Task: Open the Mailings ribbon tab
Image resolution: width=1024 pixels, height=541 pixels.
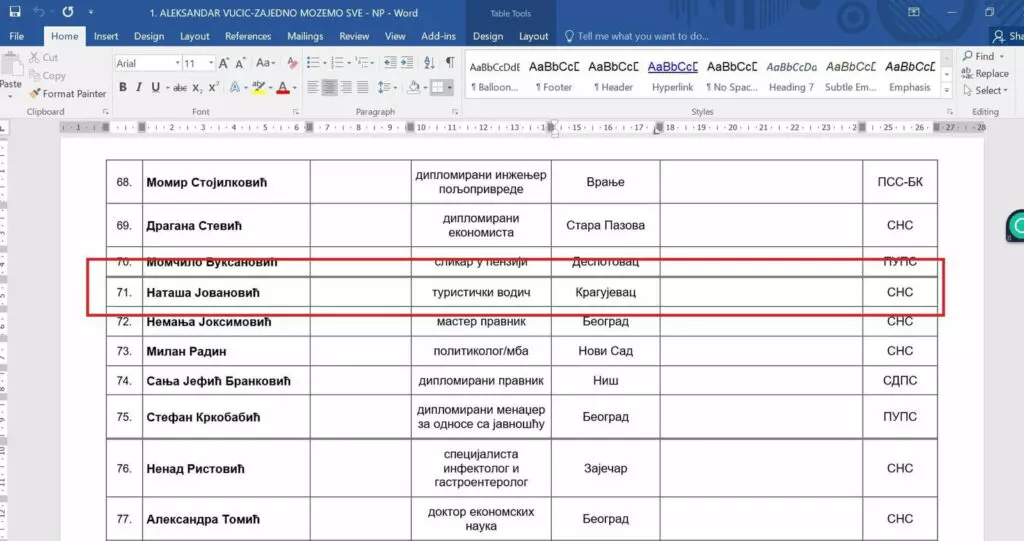Action: coord(305,36)
